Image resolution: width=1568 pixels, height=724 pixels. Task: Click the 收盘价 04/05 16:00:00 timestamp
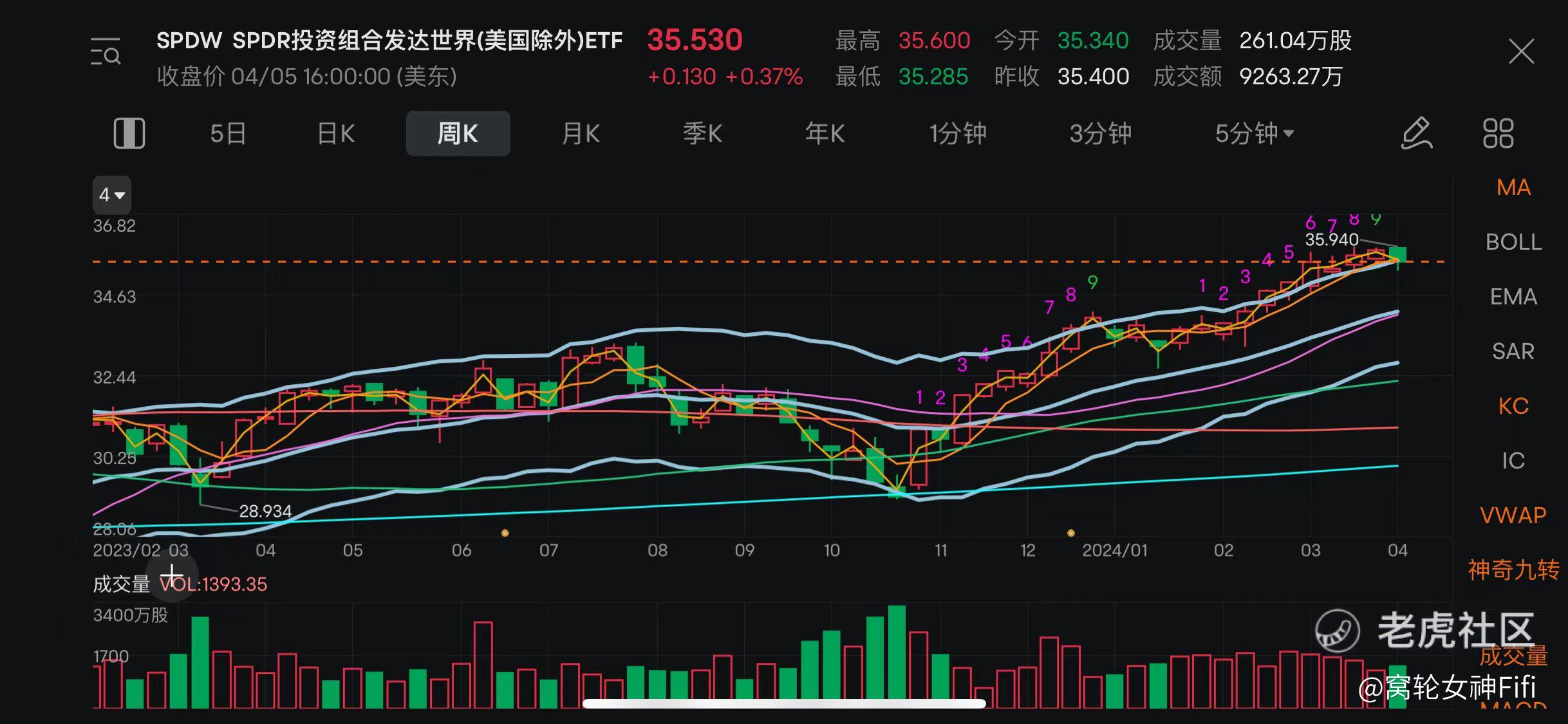click(x=307, y=77)
